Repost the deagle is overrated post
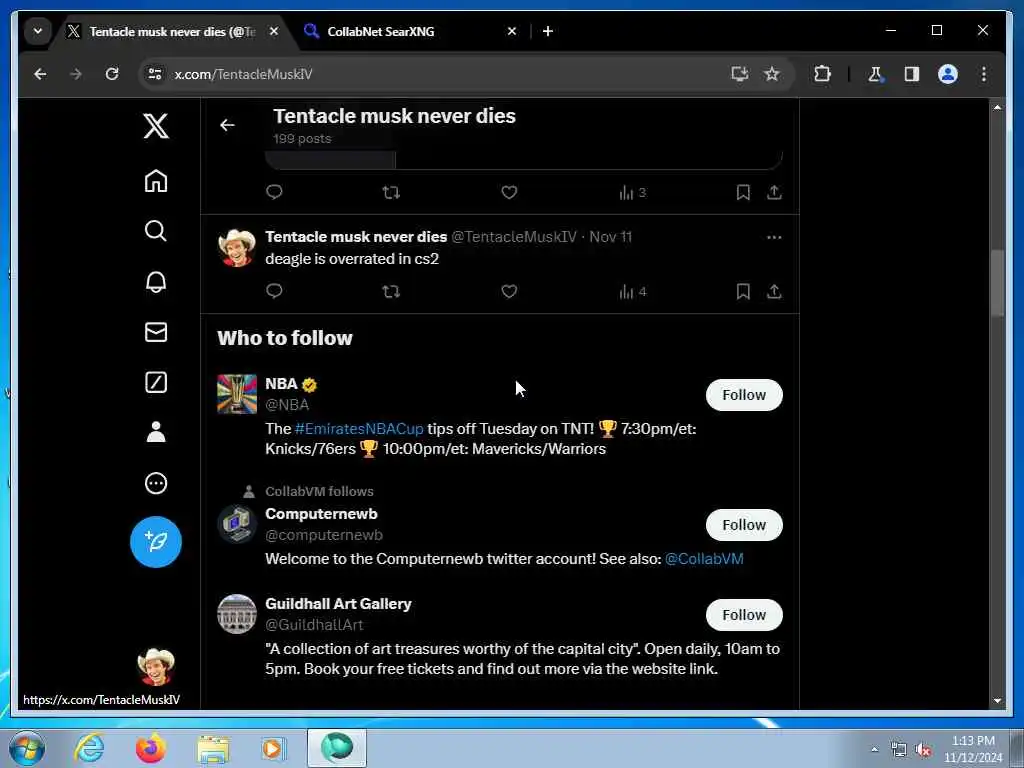This screenshot has height=768, width=1024. pos(391,291)
